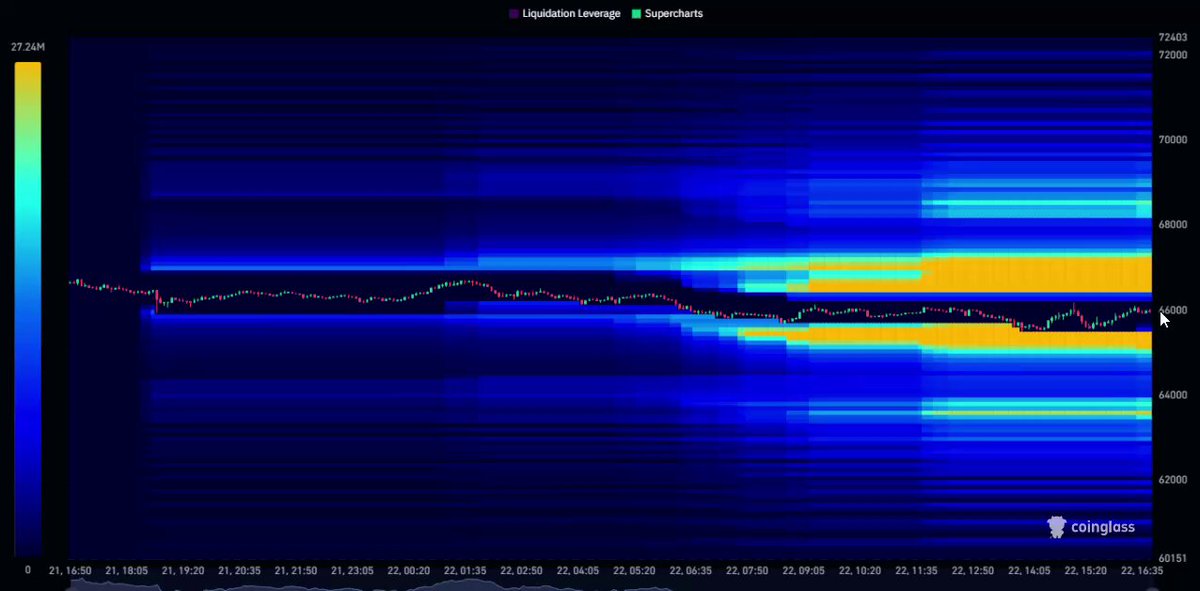
Task: Click the 64000 price axis label
Action: point(1172,395)
